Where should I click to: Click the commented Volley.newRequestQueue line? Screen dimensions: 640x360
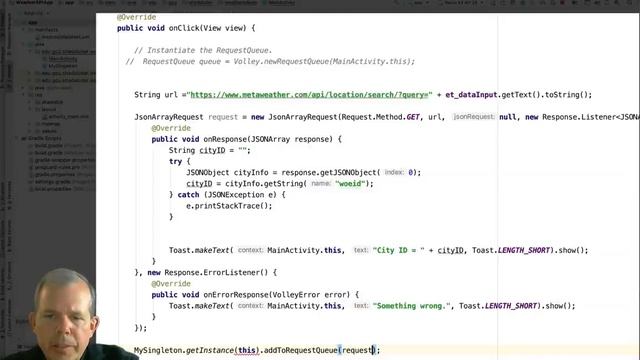[270, 61]
